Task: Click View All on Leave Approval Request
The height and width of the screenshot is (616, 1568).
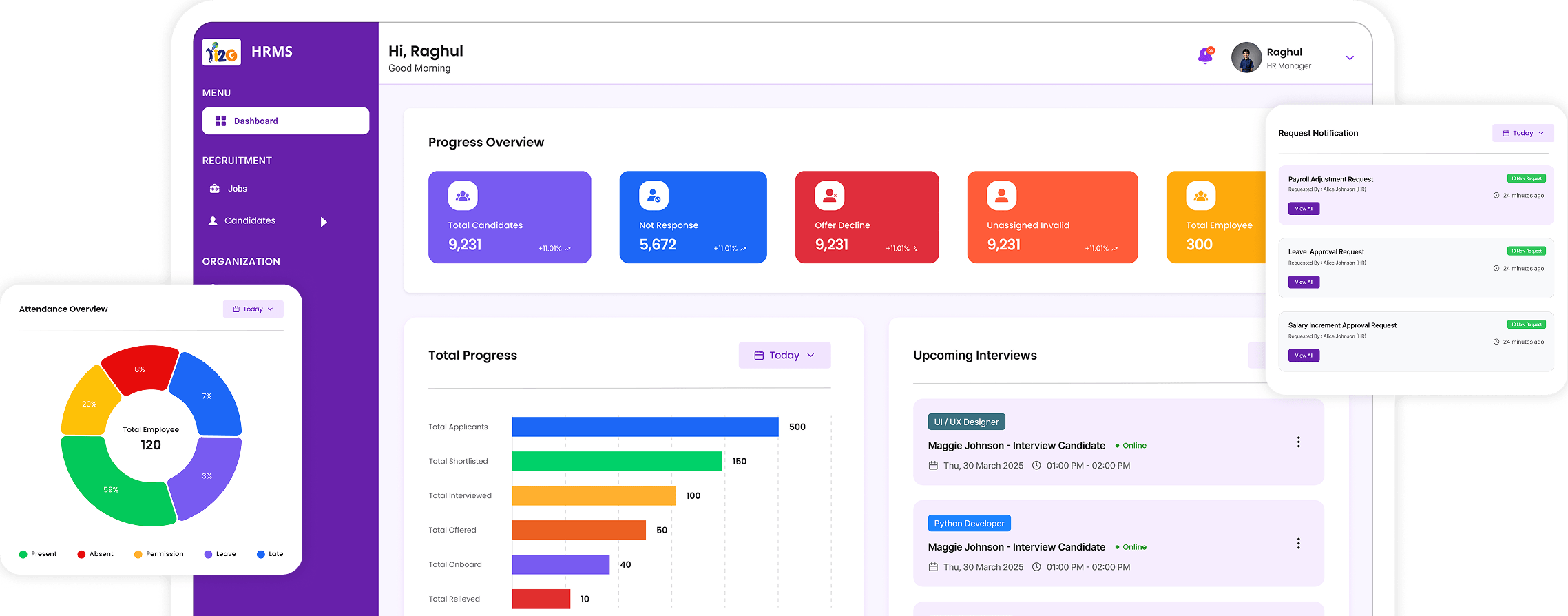Action: click(x=1304, y=283)
